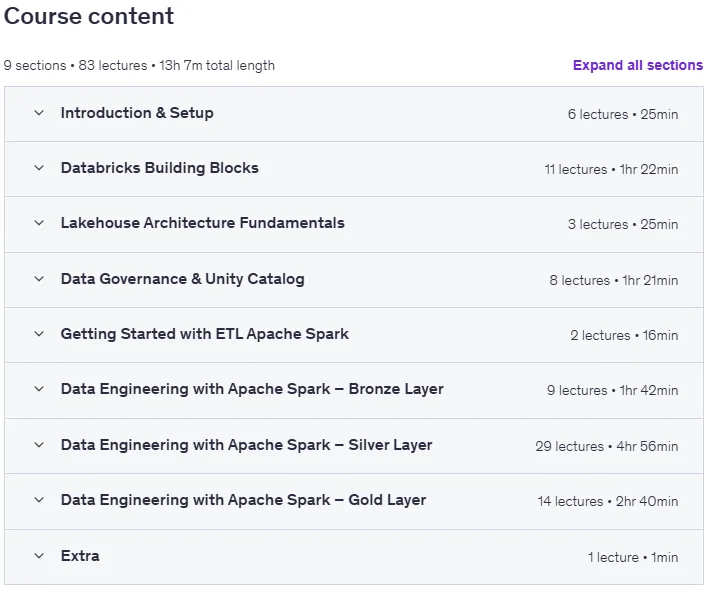This screenshot has width=709, height=590.
Task: Expand chevron for Gold Layer section
Action: [x=39, y=500]
